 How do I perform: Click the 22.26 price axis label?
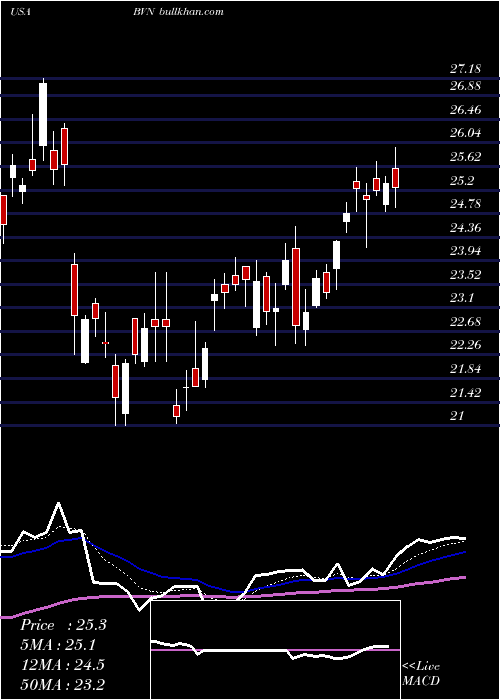[465, 345]
